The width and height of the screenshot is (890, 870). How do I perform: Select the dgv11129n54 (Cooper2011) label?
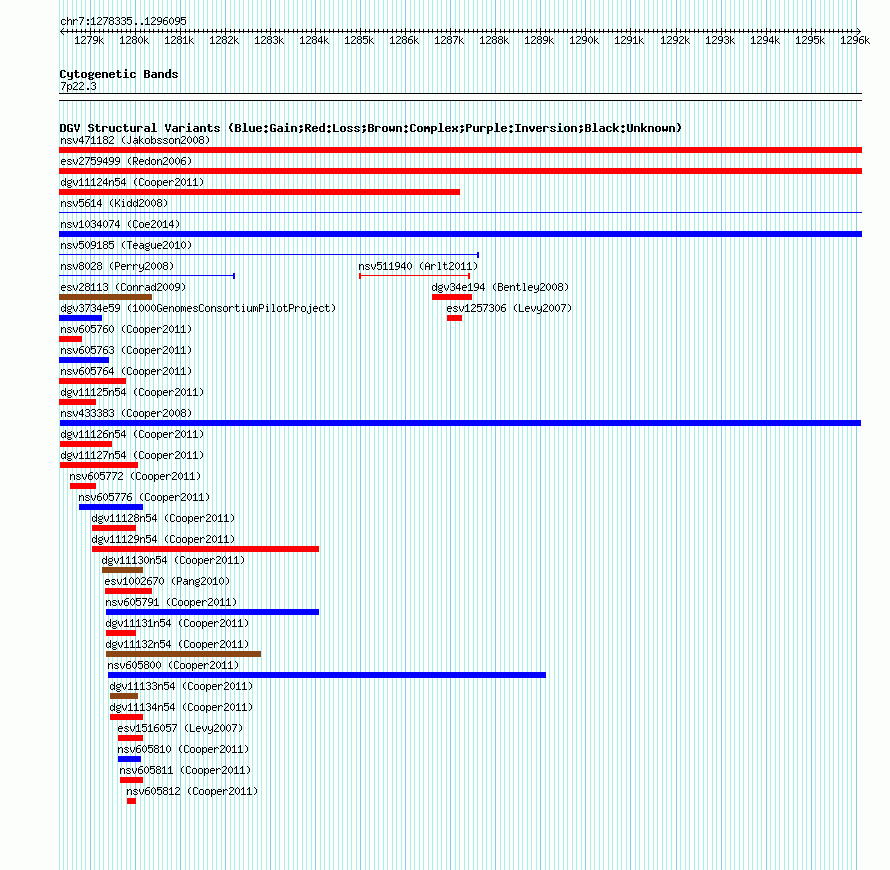coord(163,539)
